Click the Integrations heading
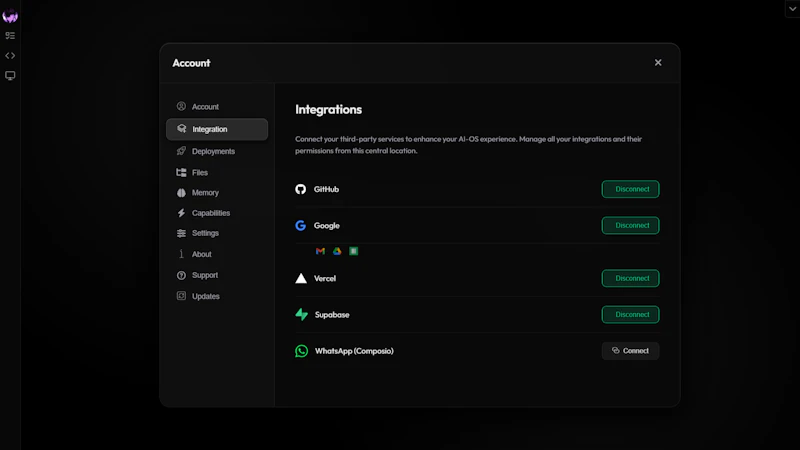Viewport: 800px width, 450px height. click(329, 110)
